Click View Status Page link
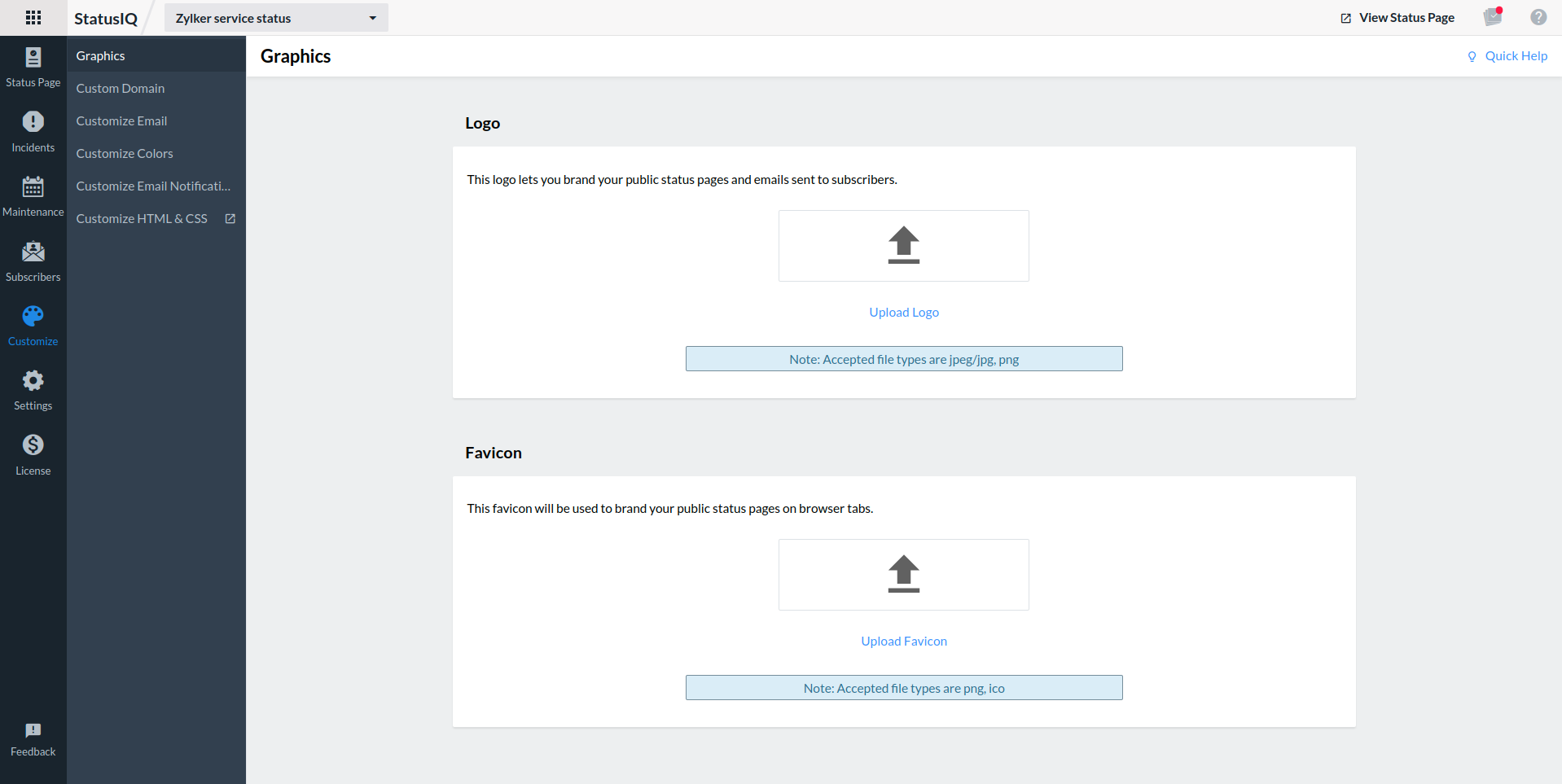Image resolution: width=1562 pixels, height=784 pixels. pyautogui.click(x=1397, y=18)
